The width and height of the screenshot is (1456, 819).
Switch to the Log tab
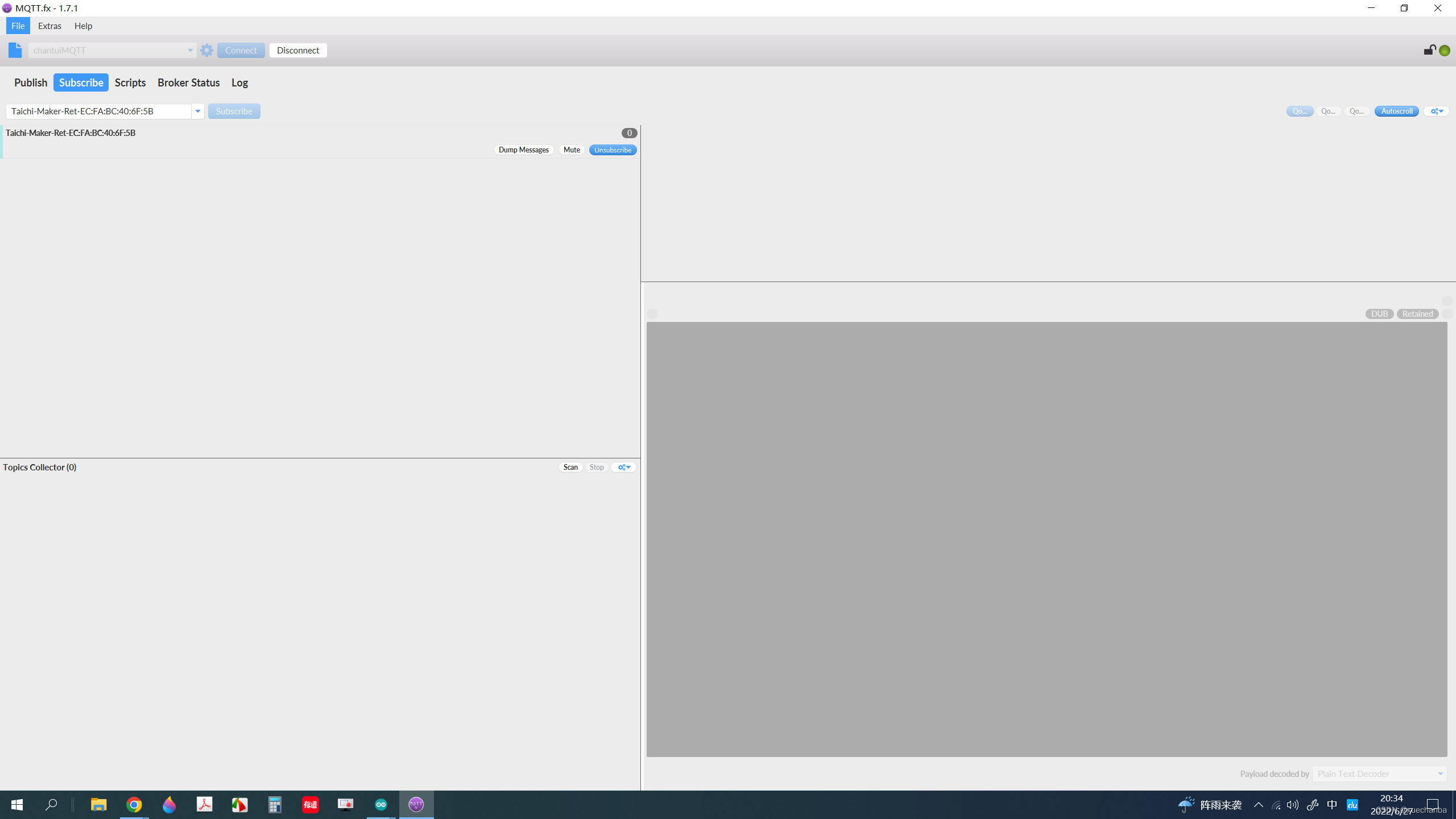coord(239,81)
